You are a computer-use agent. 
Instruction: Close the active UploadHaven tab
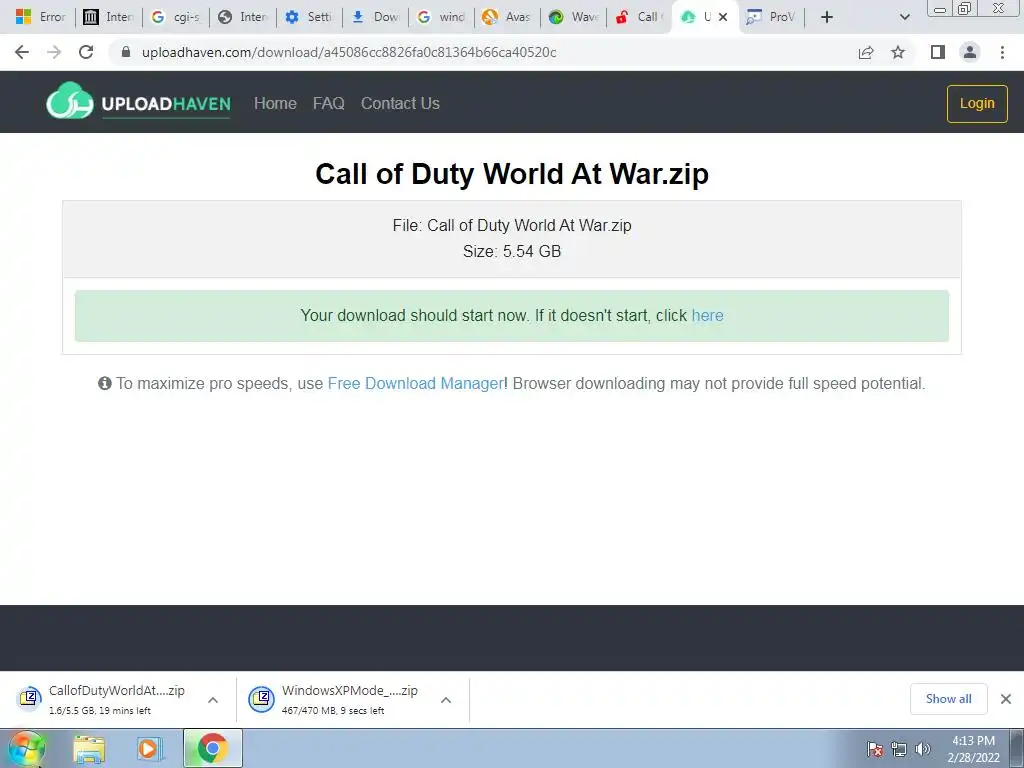click(723, 17)
